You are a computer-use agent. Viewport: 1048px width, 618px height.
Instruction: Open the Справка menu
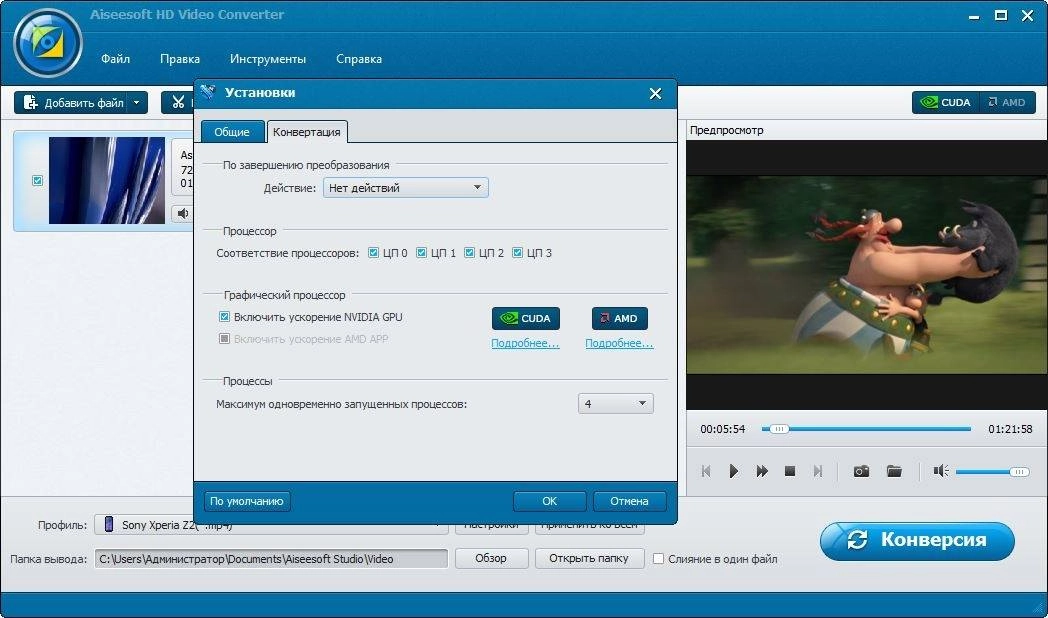[359, 59]
